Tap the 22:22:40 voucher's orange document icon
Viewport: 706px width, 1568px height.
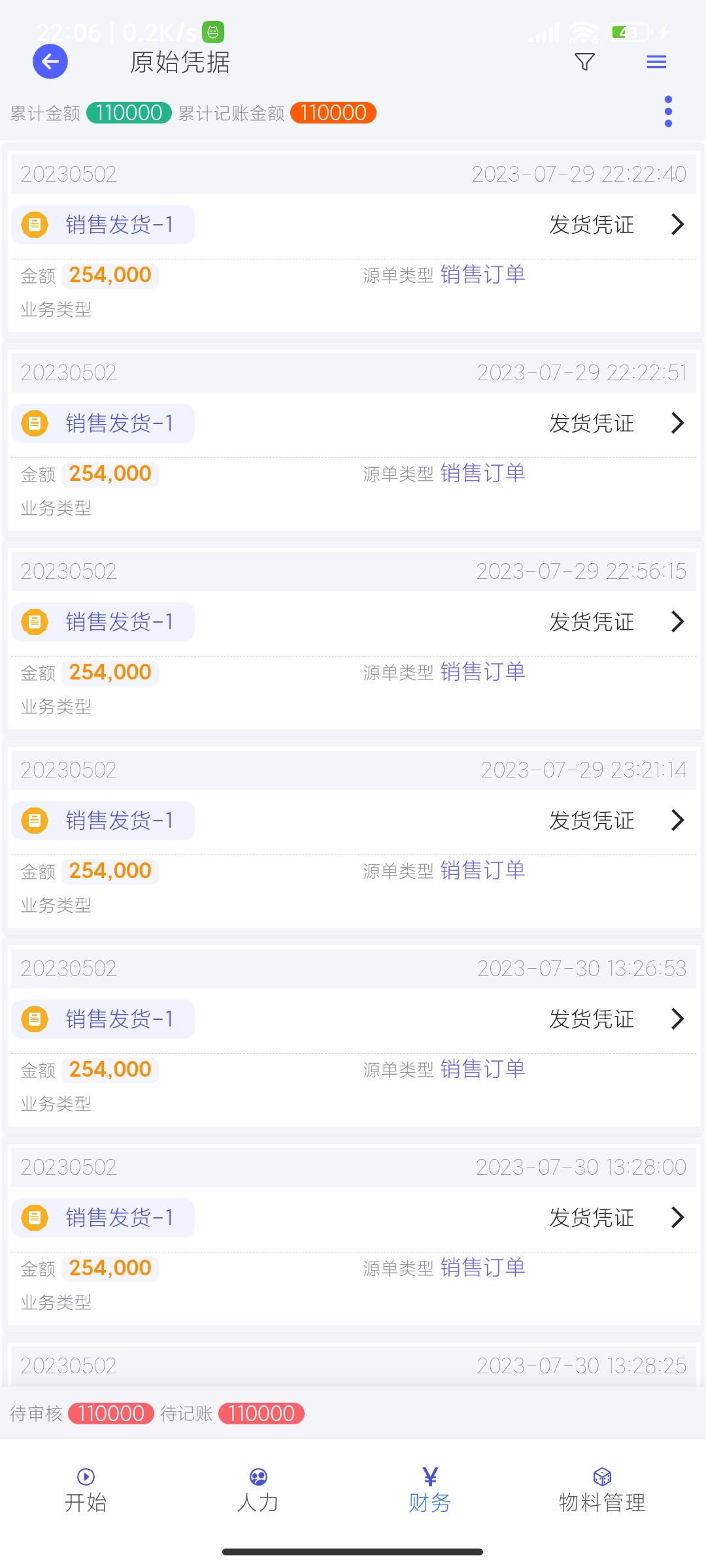point(35,225)
